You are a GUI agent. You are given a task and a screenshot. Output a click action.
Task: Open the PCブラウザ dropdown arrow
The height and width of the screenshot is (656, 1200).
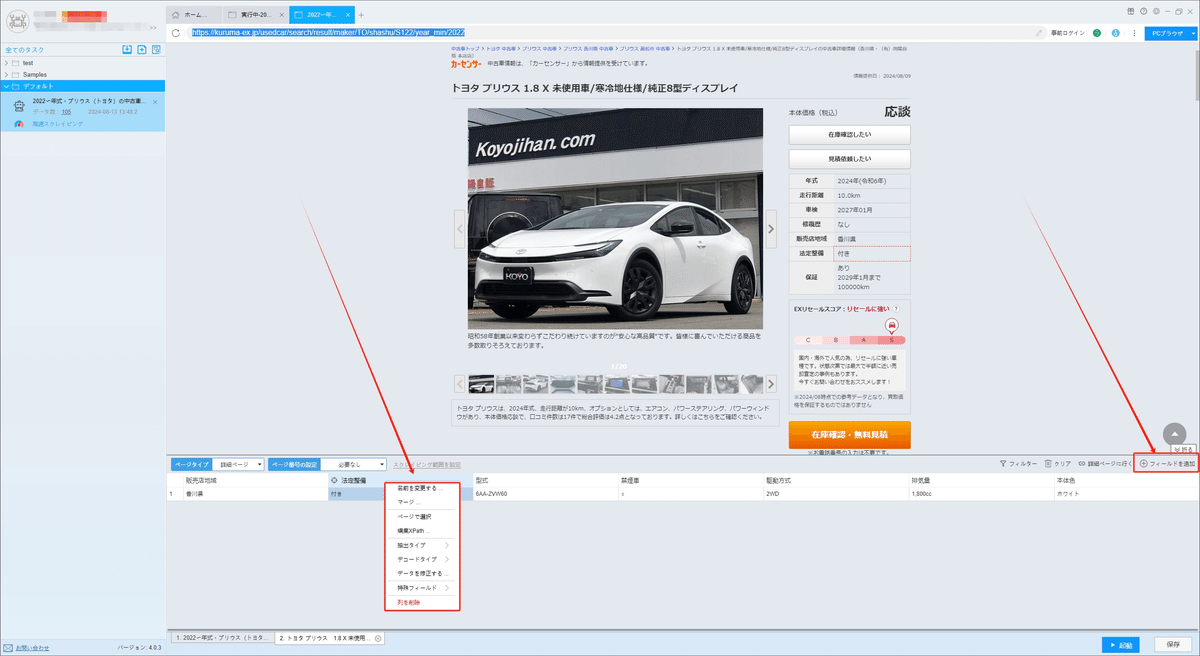click(x=1191, y=33)
